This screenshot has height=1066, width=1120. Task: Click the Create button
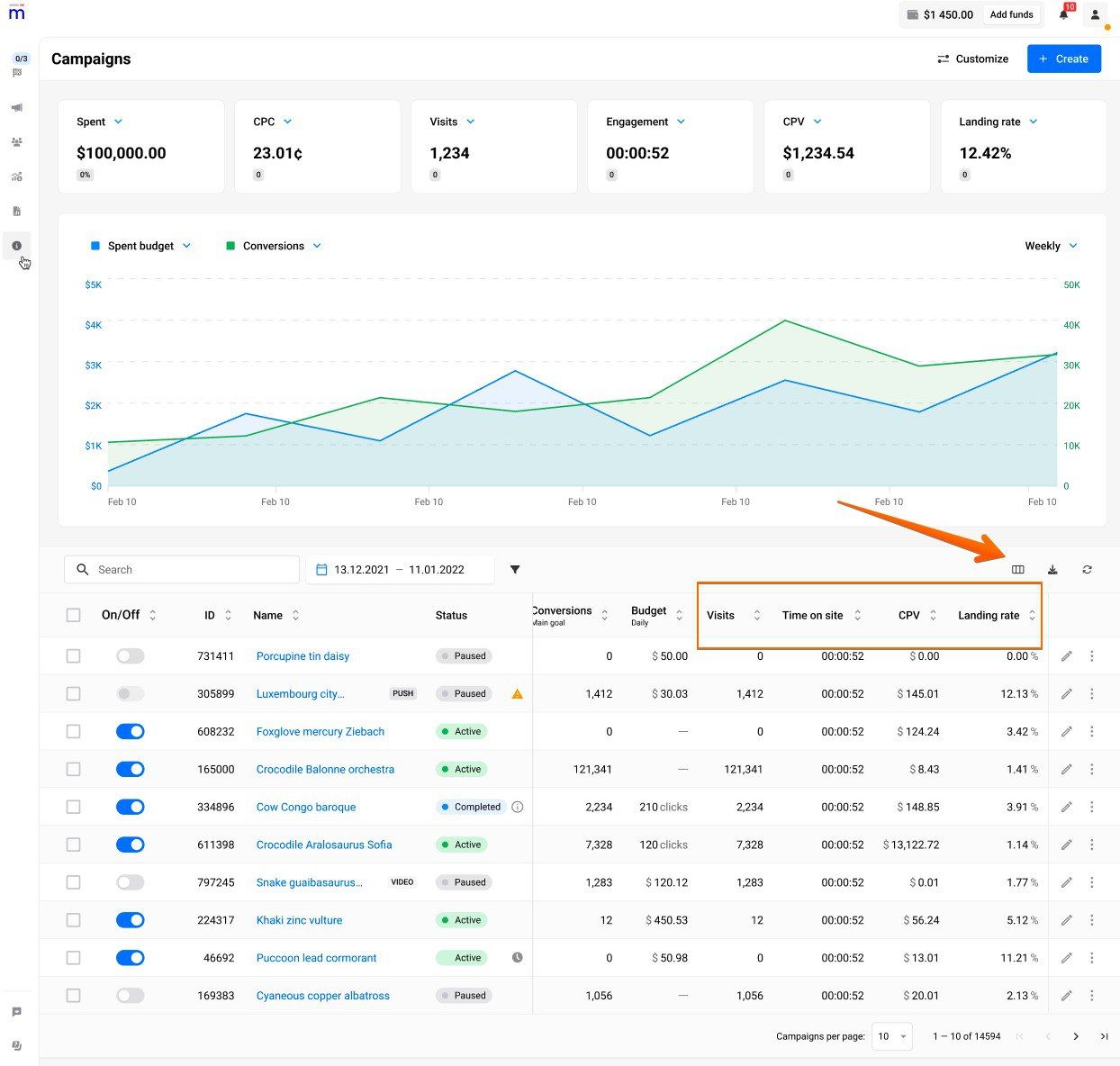1063,59
